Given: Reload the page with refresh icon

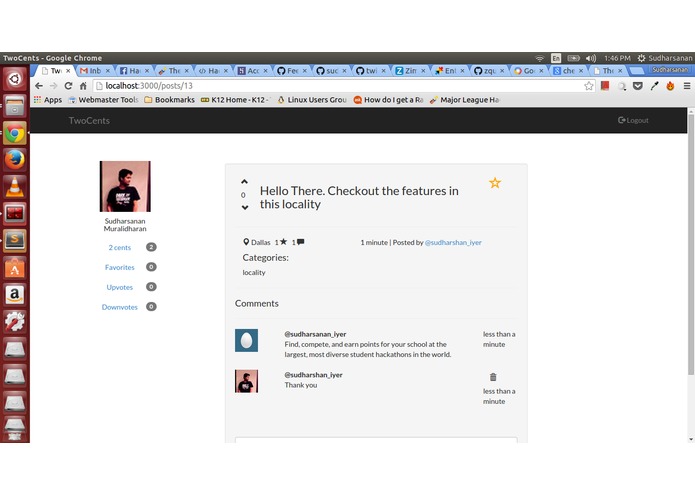Looking at the screenshot, I should (x=68, y=86).
